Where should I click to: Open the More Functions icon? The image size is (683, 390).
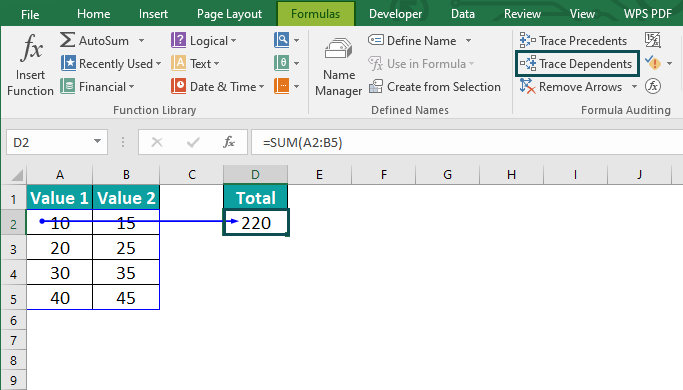tap(282, 86)
